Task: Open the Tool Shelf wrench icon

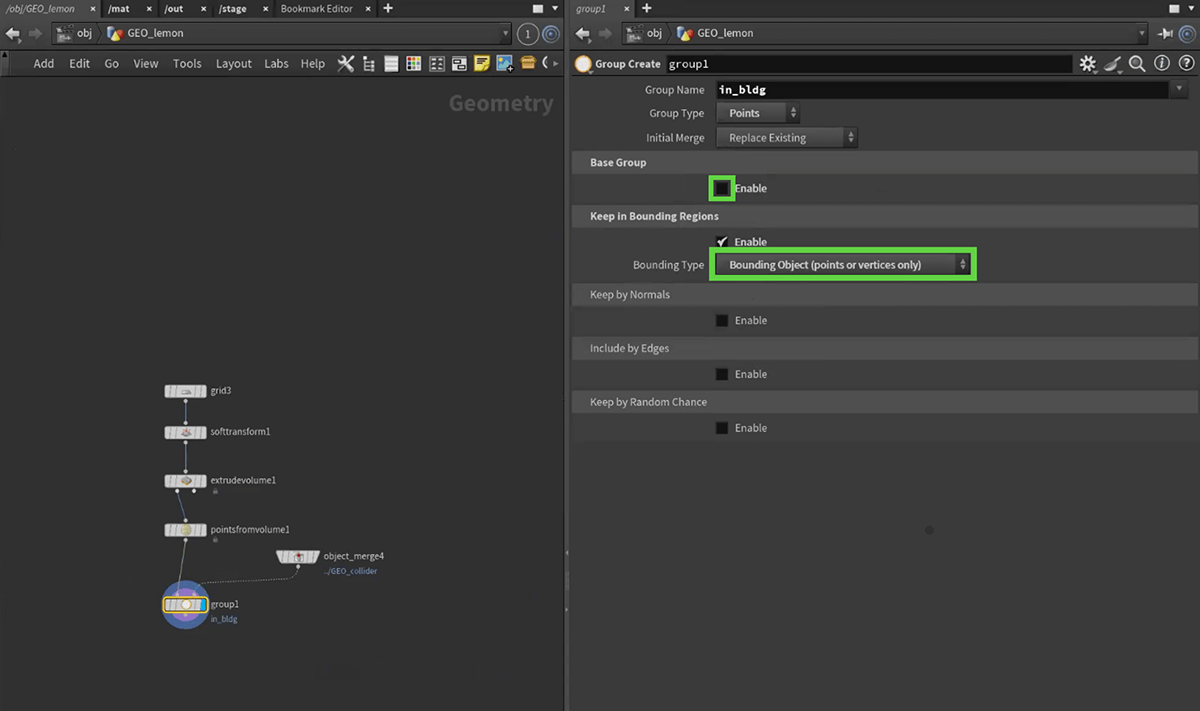Action: (346, 64)
